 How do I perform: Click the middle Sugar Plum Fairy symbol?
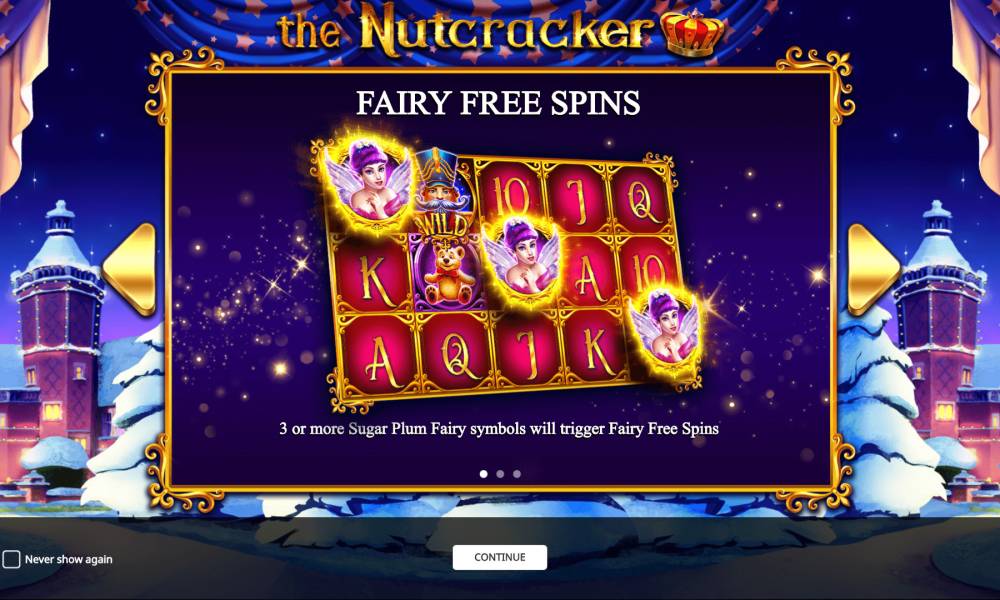click(x=521, y=258)
